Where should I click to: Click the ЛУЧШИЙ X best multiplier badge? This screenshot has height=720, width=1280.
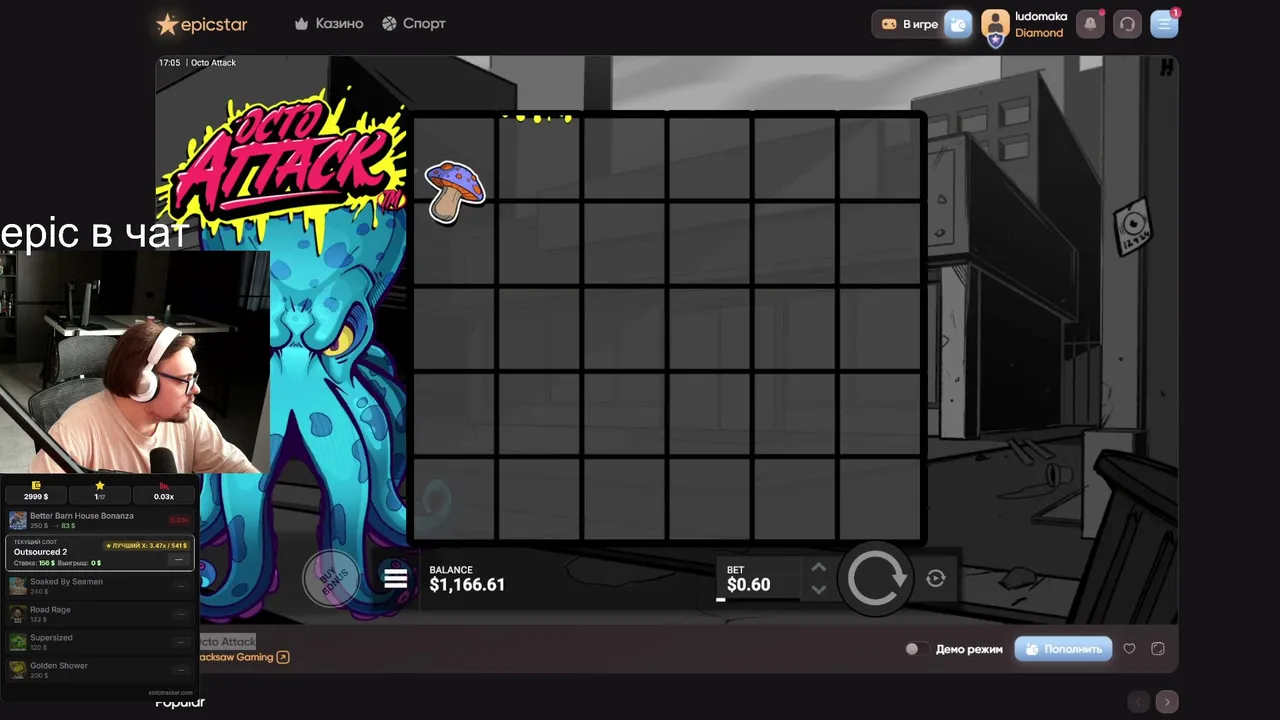pyautogui.click(x=147, y=546)
